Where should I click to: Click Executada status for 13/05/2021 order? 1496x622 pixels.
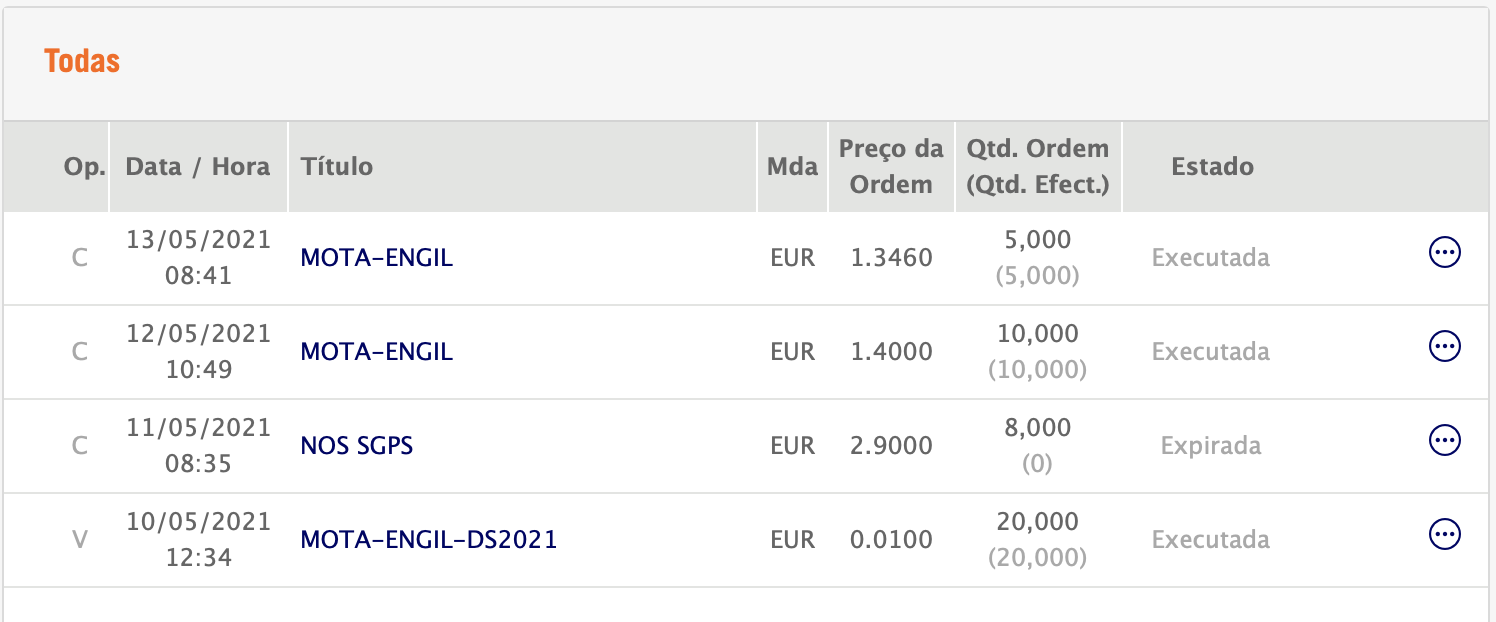click(1211, 258)
